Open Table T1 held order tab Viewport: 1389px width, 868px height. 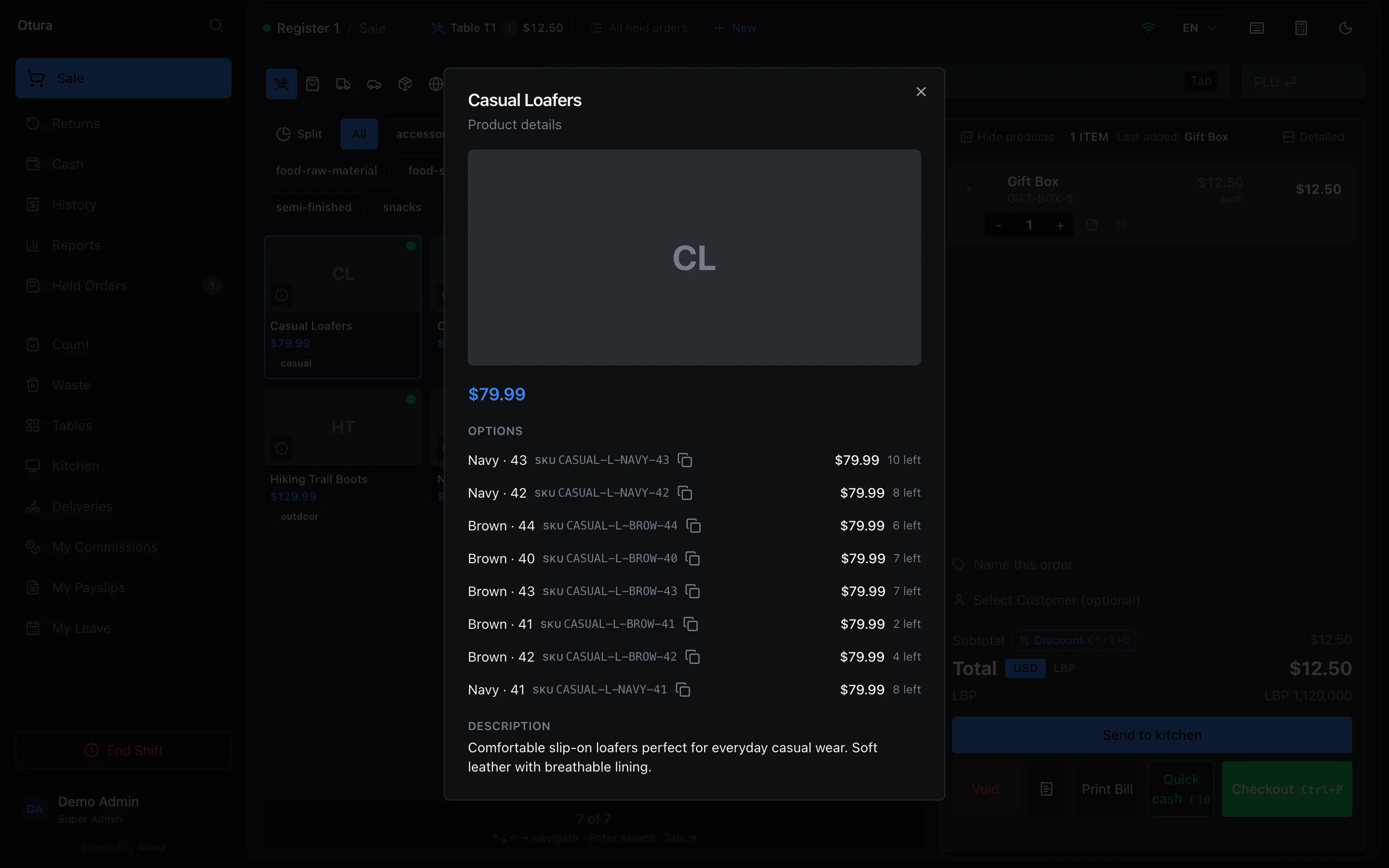click(497, 28)
